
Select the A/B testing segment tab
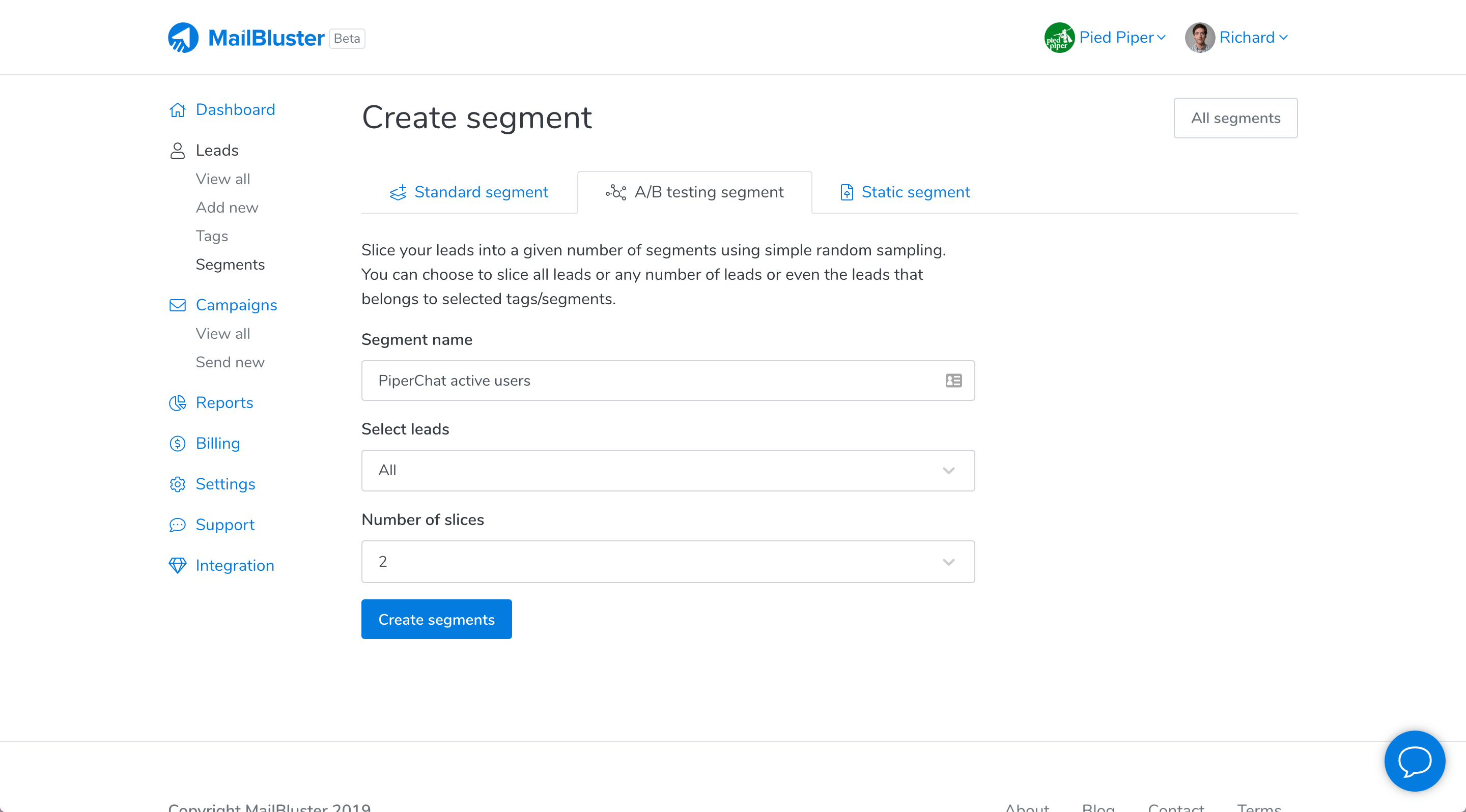[694, 192]
